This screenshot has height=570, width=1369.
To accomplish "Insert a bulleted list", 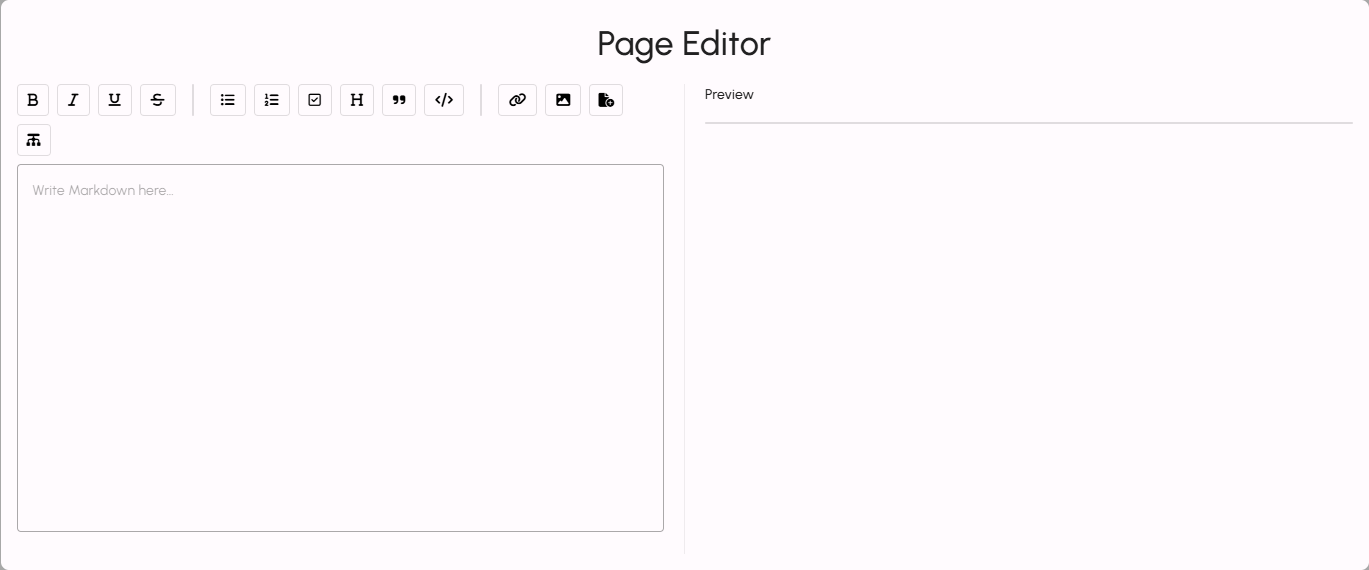I will [228, 100].
